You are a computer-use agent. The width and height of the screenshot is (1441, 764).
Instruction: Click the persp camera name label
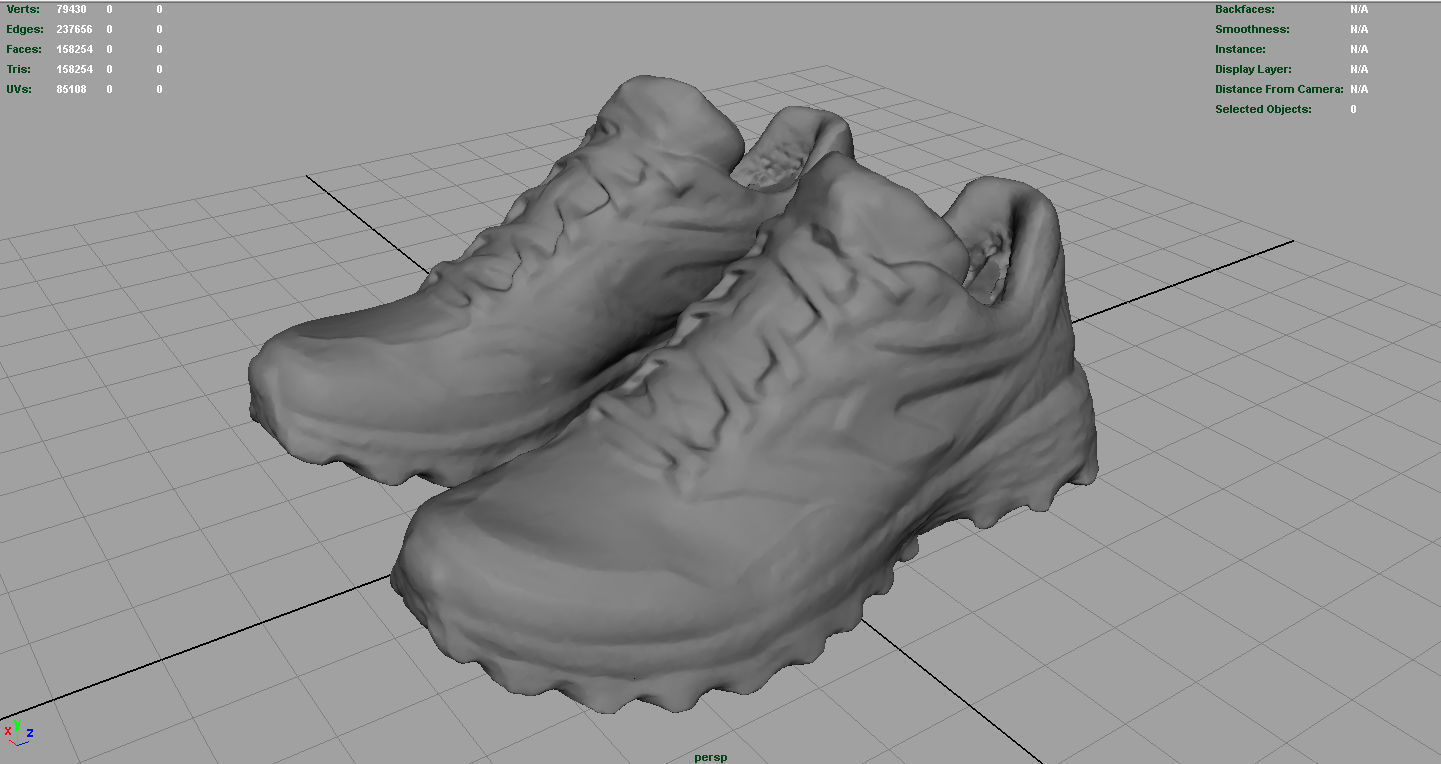point(711,757)
